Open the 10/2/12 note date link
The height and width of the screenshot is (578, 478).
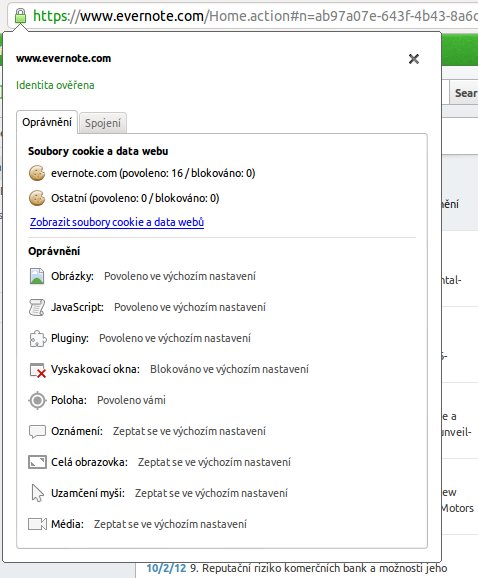(x=166, y=568)
